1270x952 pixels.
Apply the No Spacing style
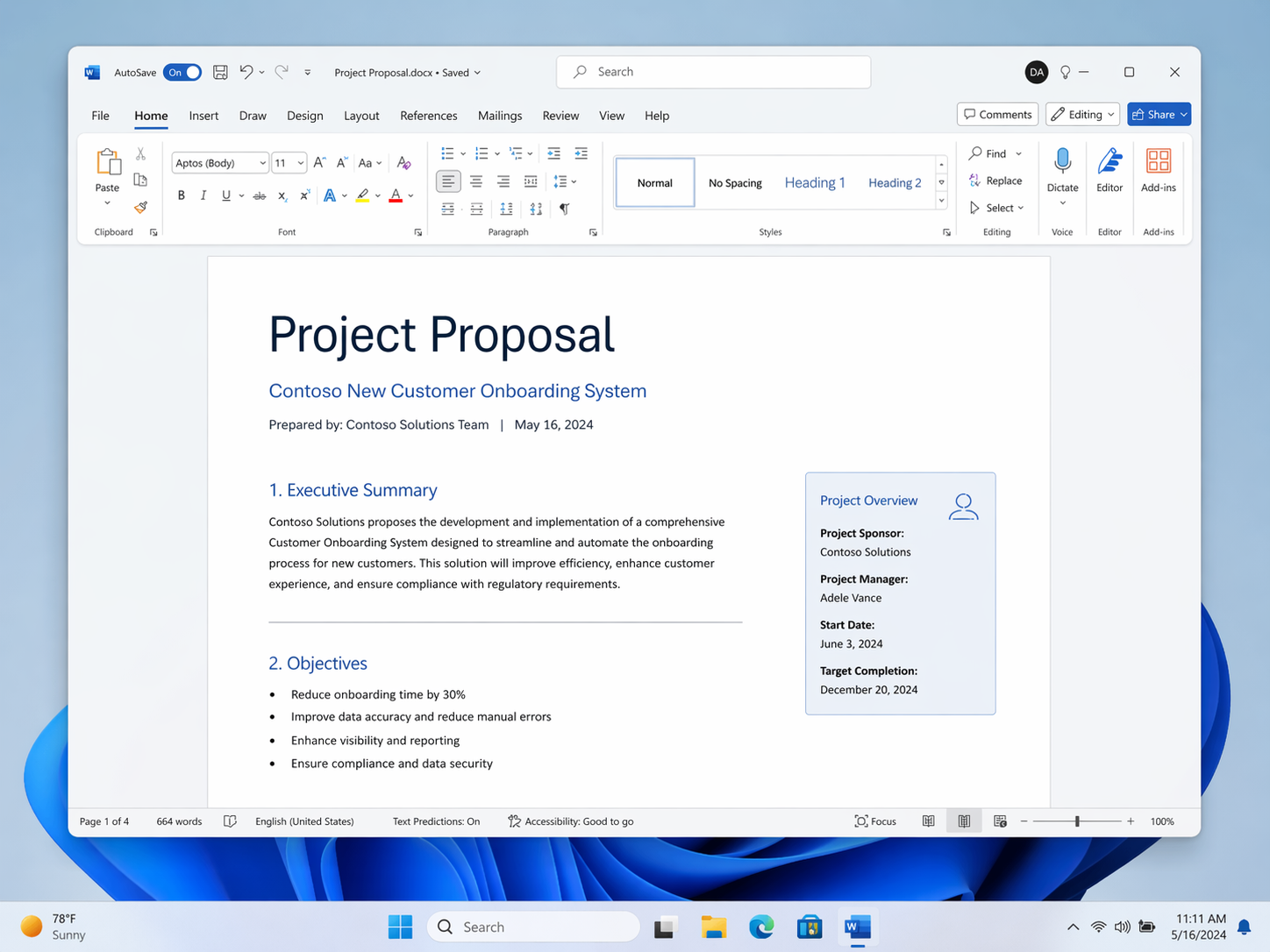(x=735, y=182)
